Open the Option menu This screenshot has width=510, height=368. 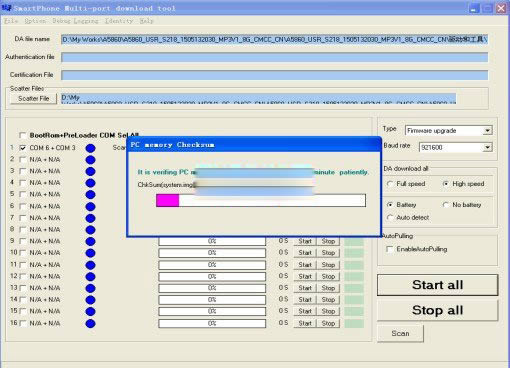[35, 21]
